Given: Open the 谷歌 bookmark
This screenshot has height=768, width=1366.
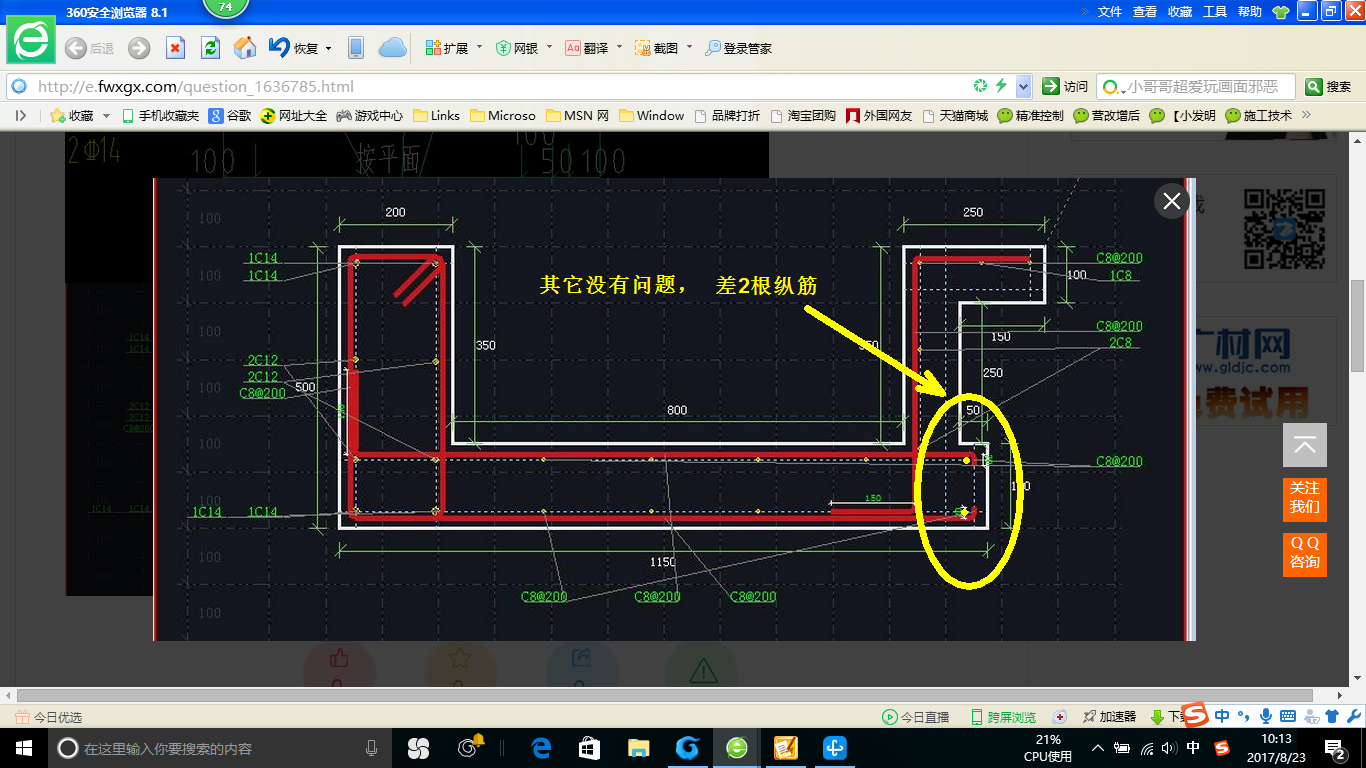Looking at the screenshot, I should tap(230, 116).
